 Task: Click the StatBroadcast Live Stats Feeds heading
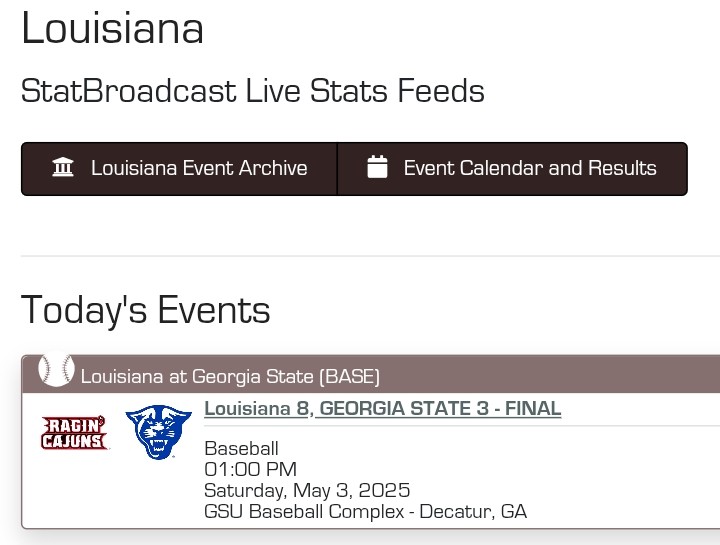click(253, 91)
